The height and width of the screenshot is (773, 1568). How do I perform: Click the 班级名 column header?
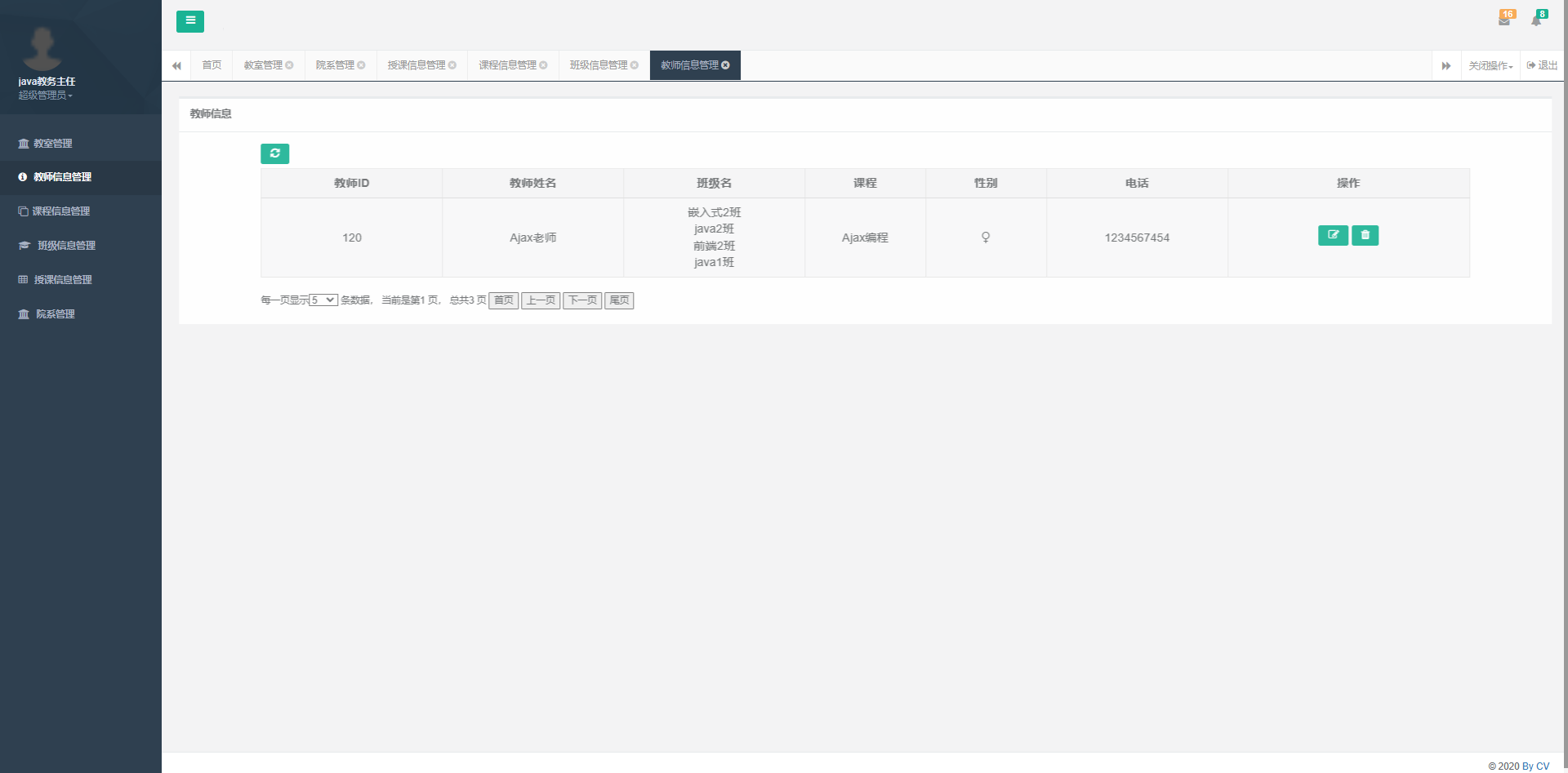click(715, 184)
